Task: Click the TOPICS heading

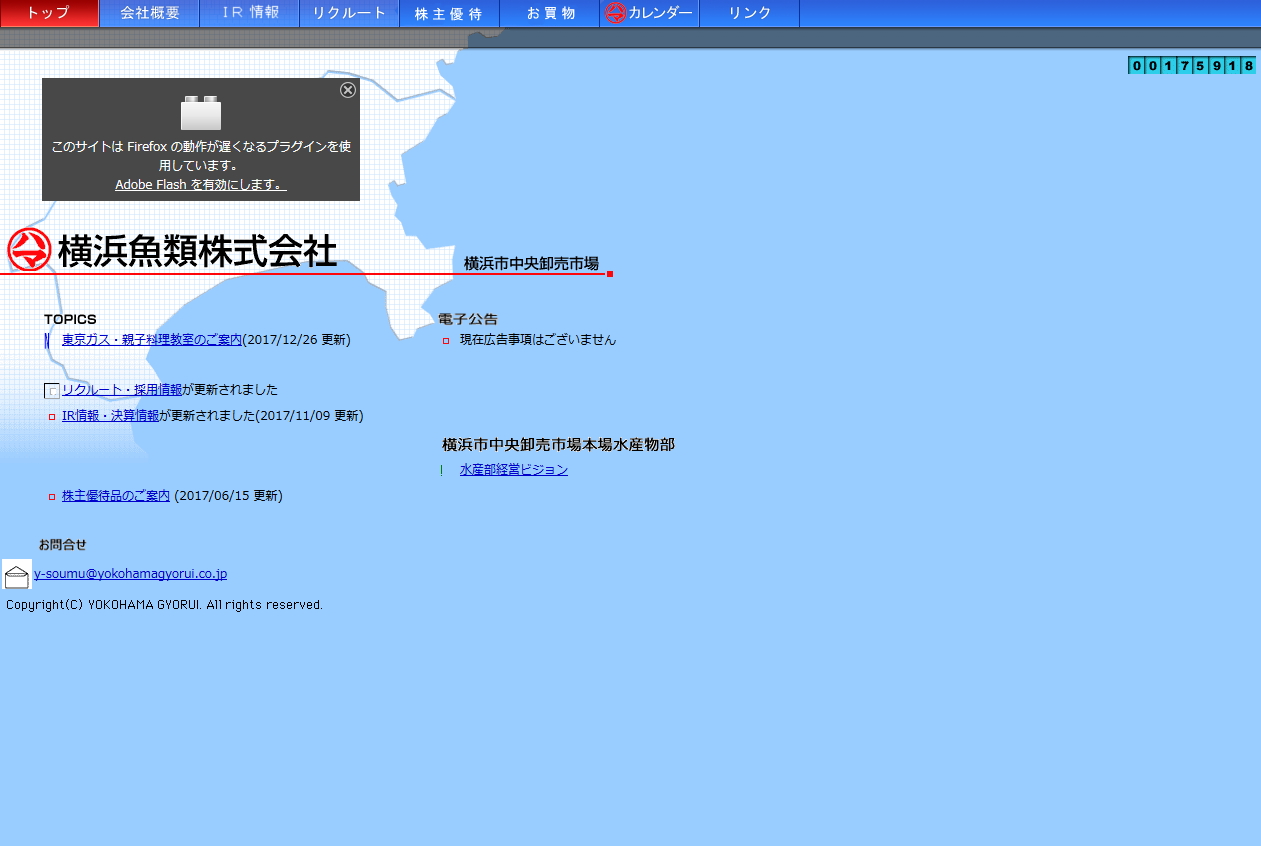Action: point(70,319)
